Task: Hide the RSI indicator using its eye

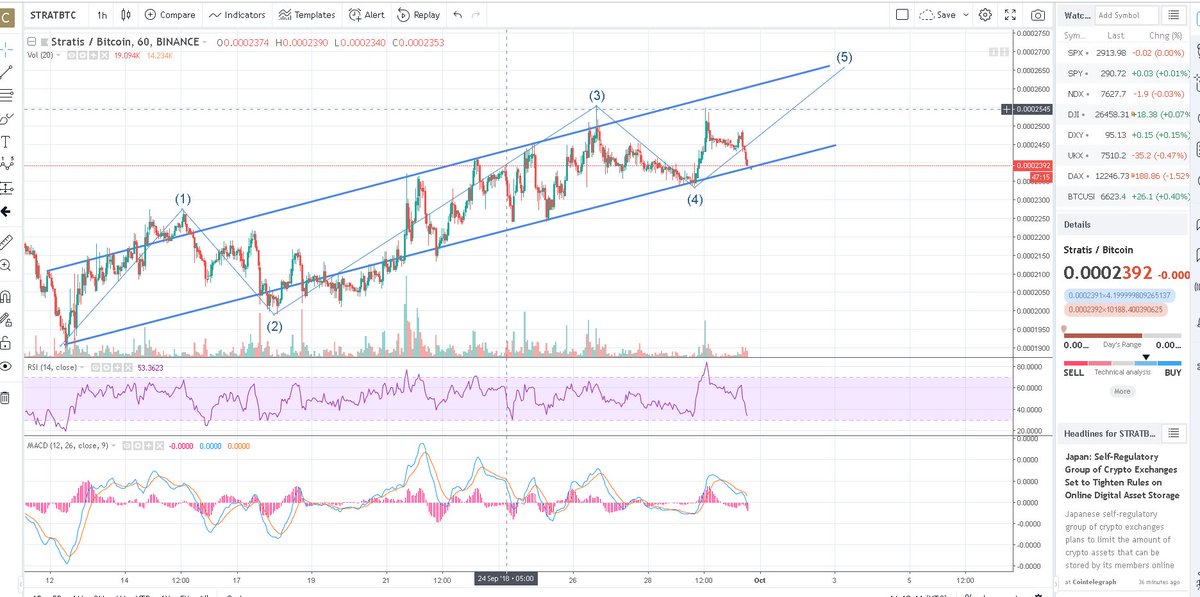Action: coord(97,367)
